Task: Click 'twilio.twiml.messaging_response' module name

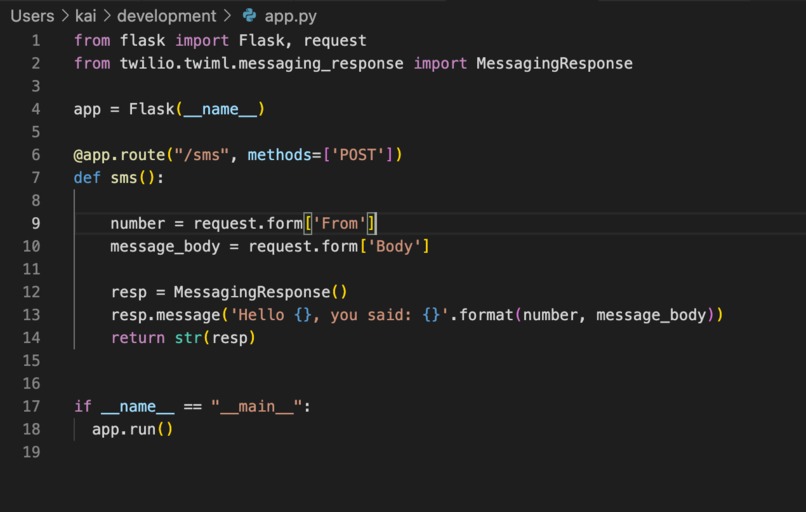Action: point(262,64)
